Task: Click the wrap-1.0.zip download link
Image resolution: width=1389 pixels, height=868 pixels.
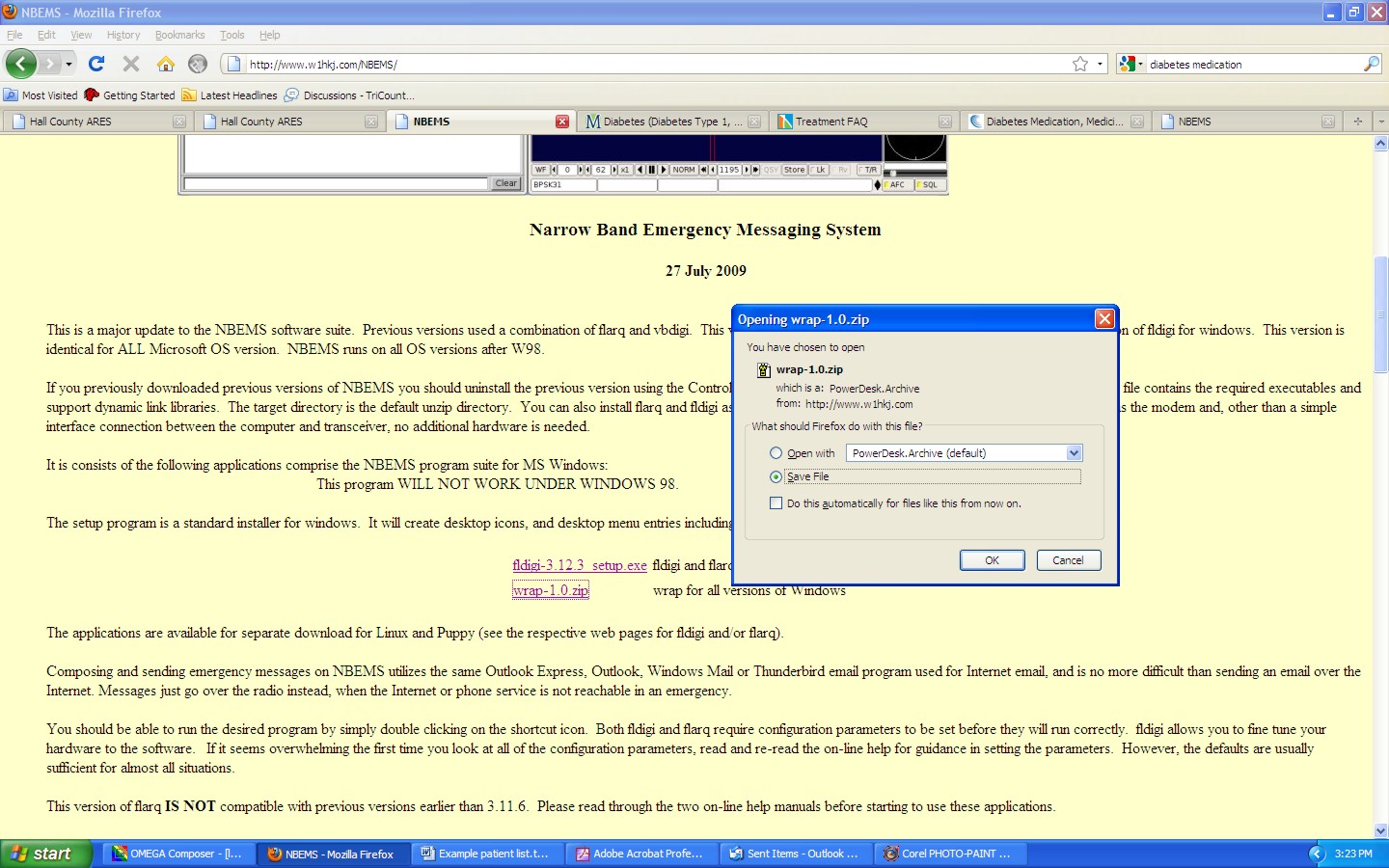Action: point(551,590)
